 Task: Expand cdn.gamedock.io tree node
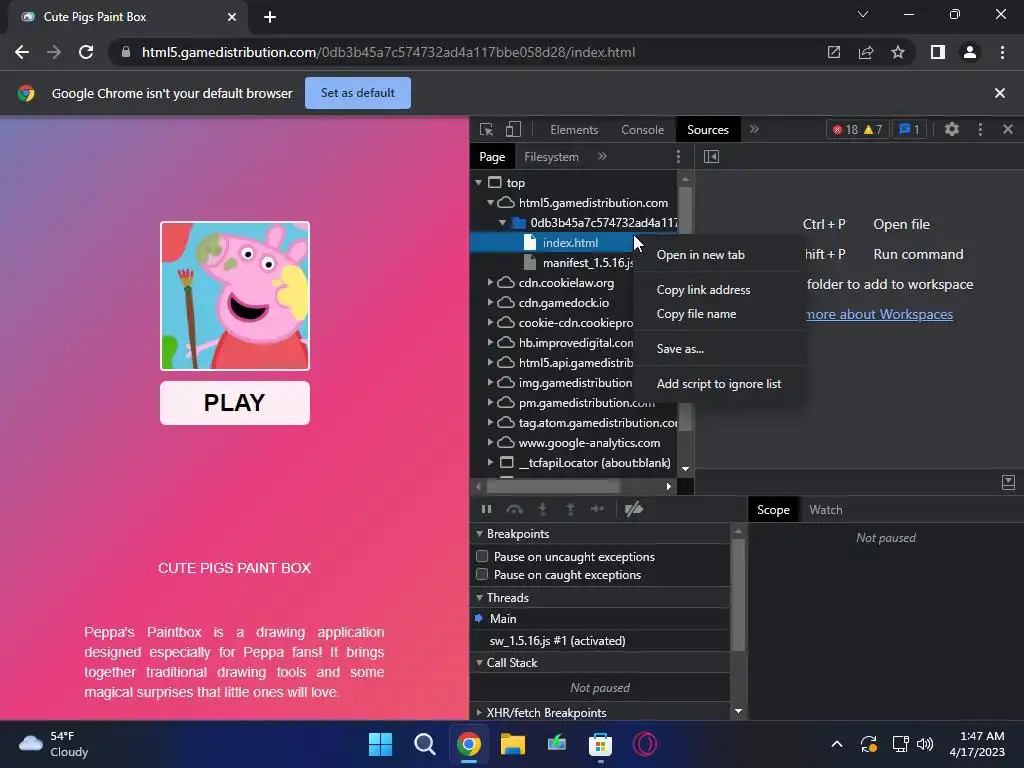(490, 302)
